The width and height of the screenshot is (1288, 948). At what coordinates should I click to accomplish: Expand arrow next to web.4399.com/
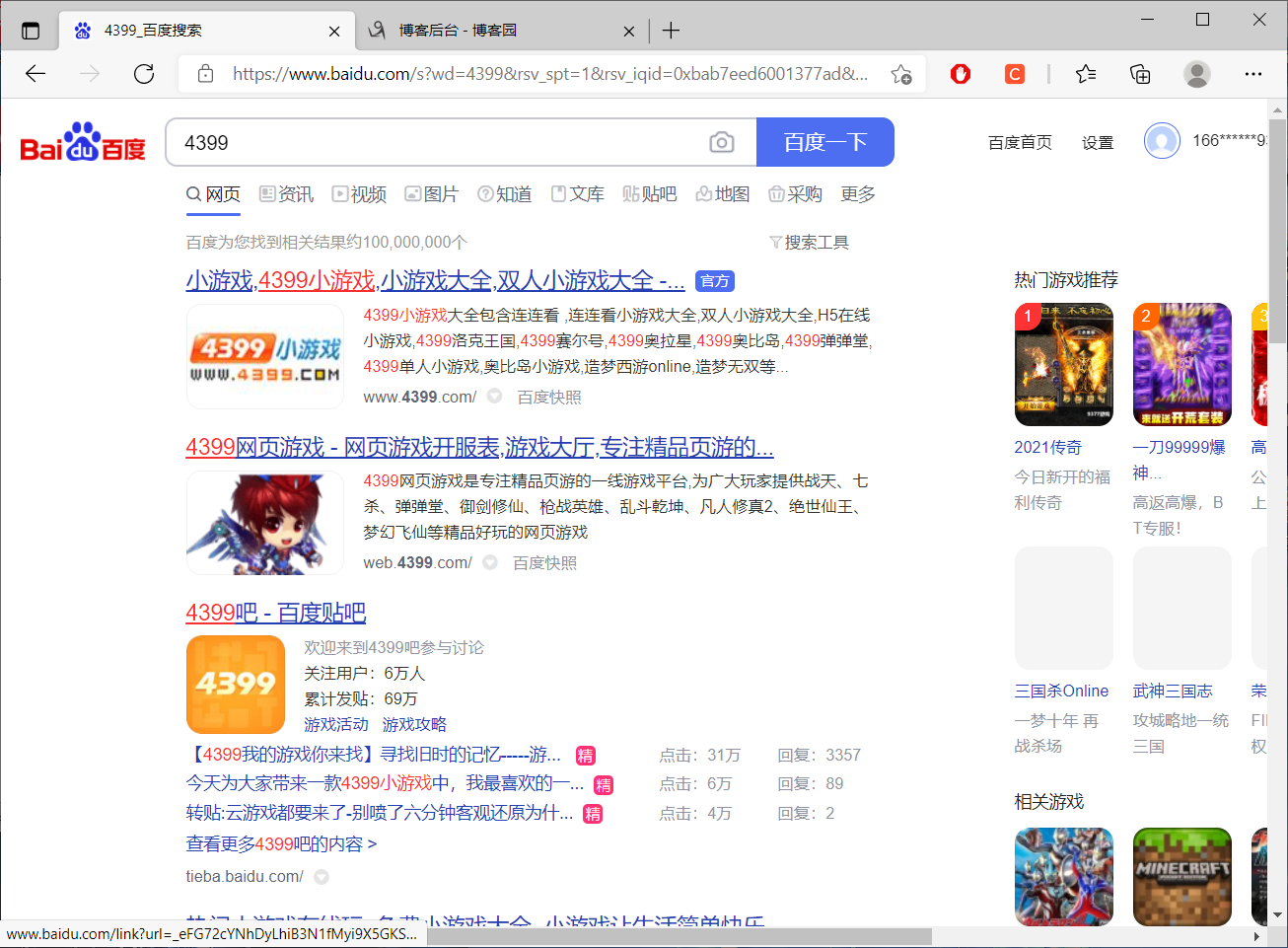490,562
